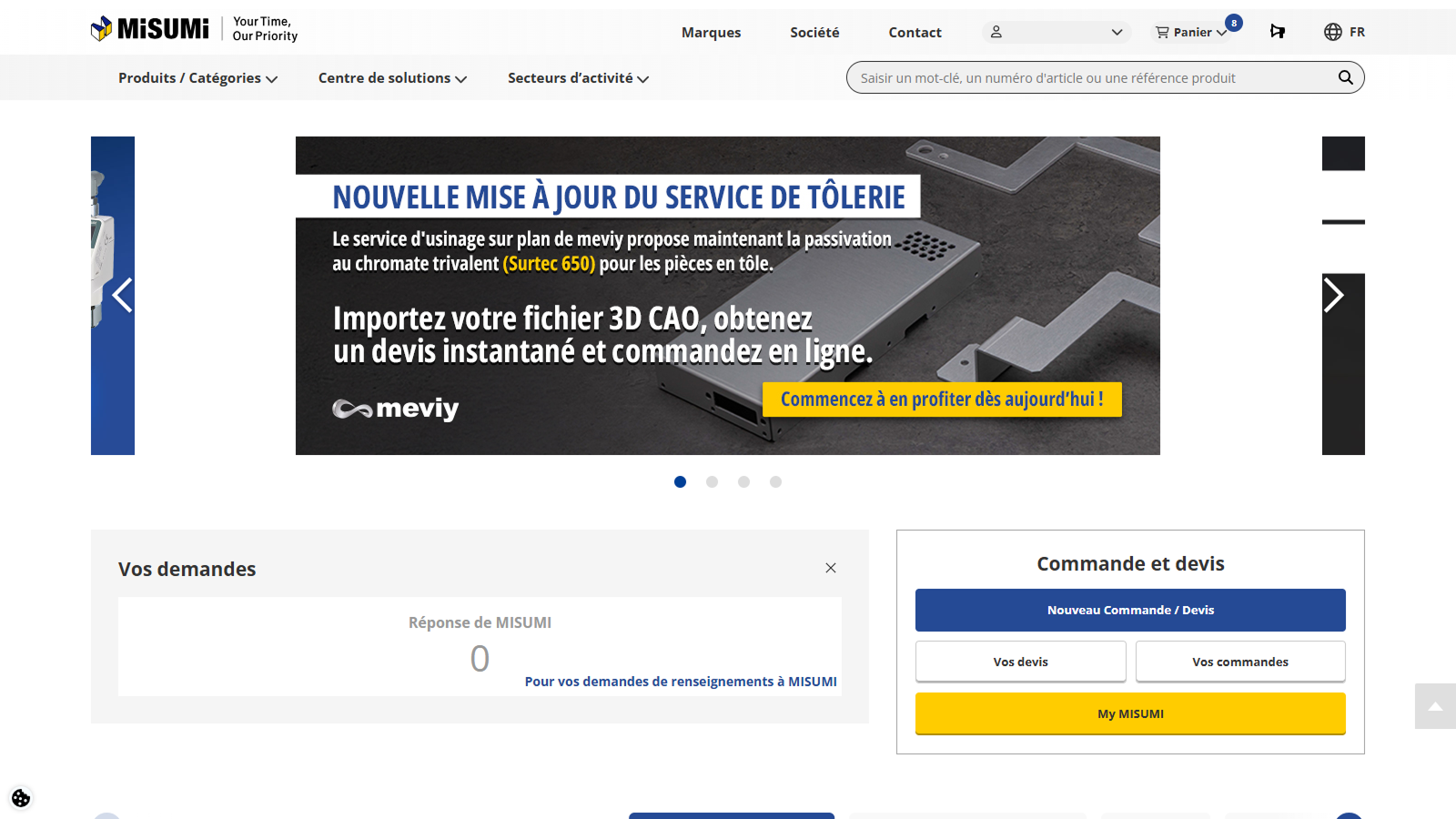Screen dimensions: 1456x819
Task: Open the user account dropdown
Action: coord(1057,32)
